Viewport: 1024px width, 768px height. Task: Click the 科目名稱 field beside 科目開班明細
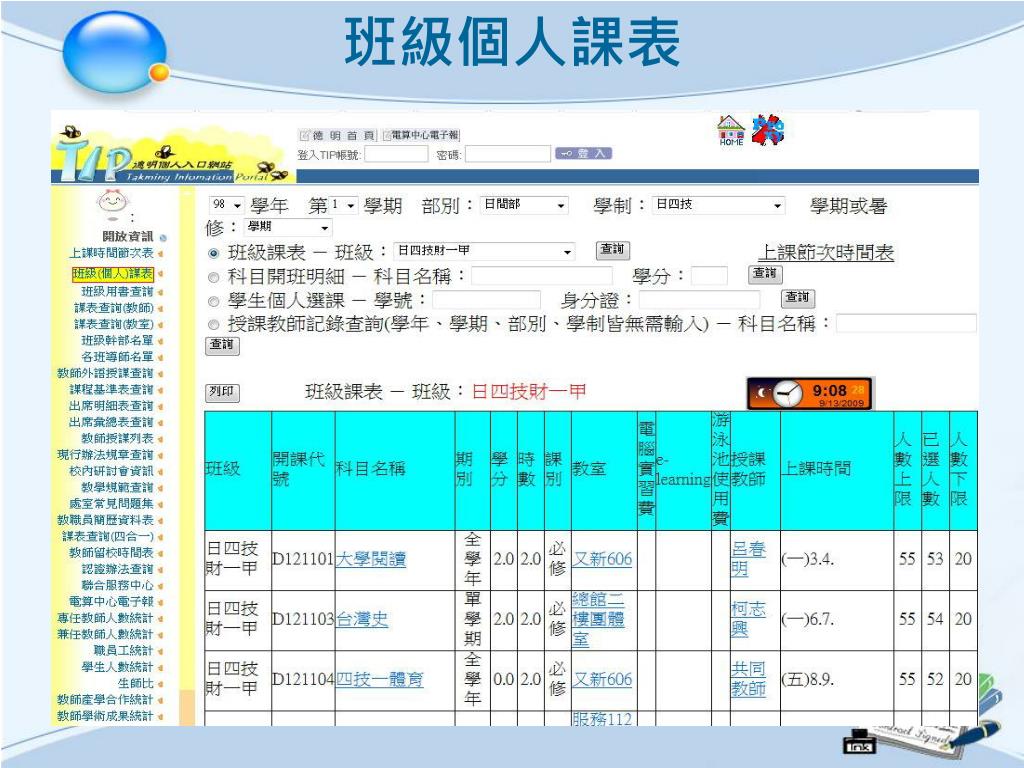click(541, 276)
